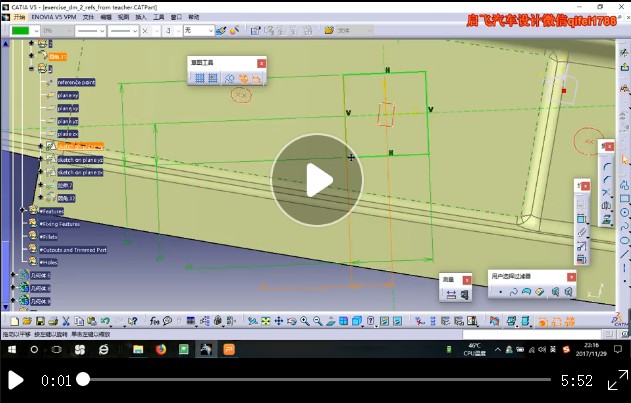Open the ENOVIA V5 VPM menu
Viewport: 631px width, 403px height.
click(x=54, y=17)
